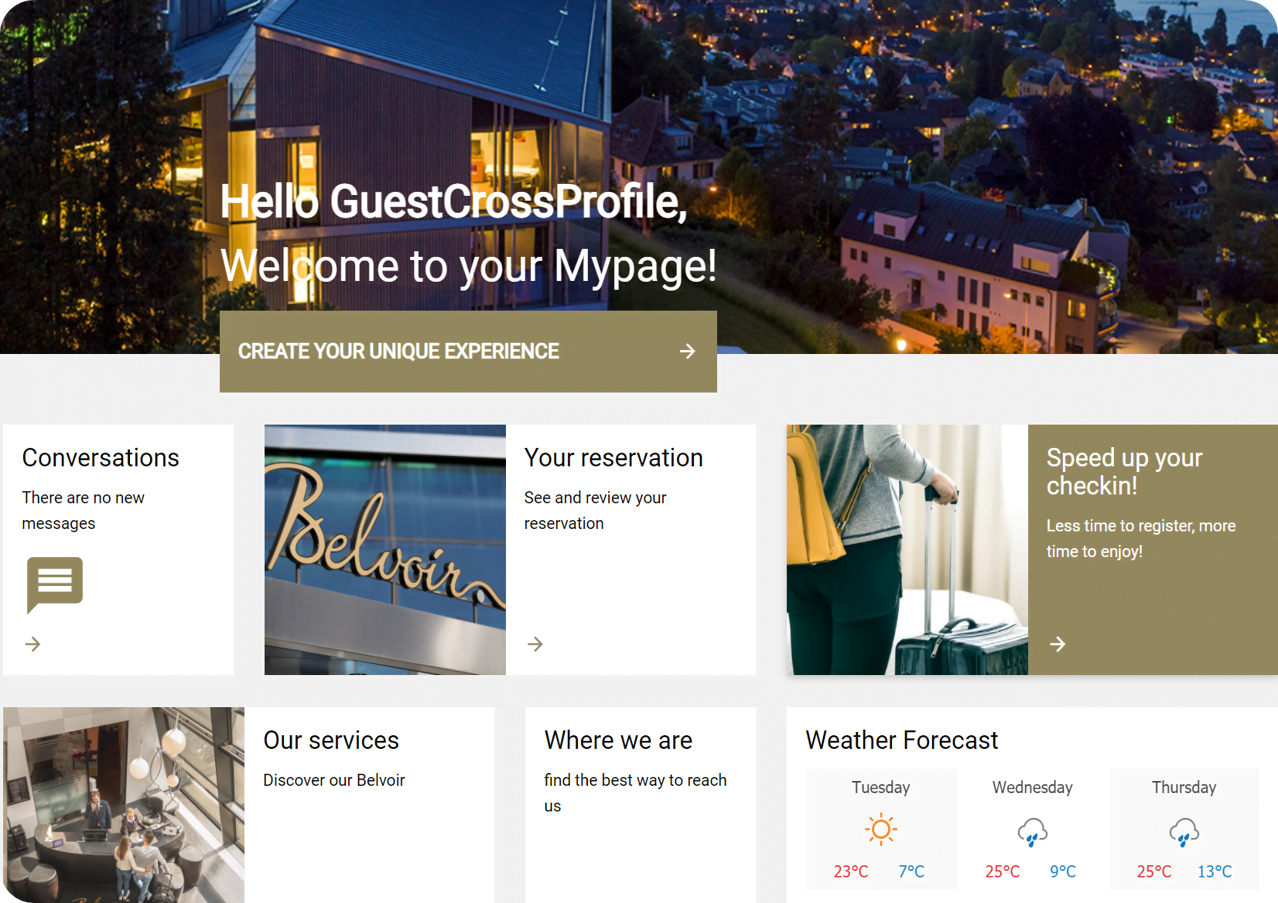The image size is (1278, 903).
Task: Open the Where we are card
Action: [640, 805]
